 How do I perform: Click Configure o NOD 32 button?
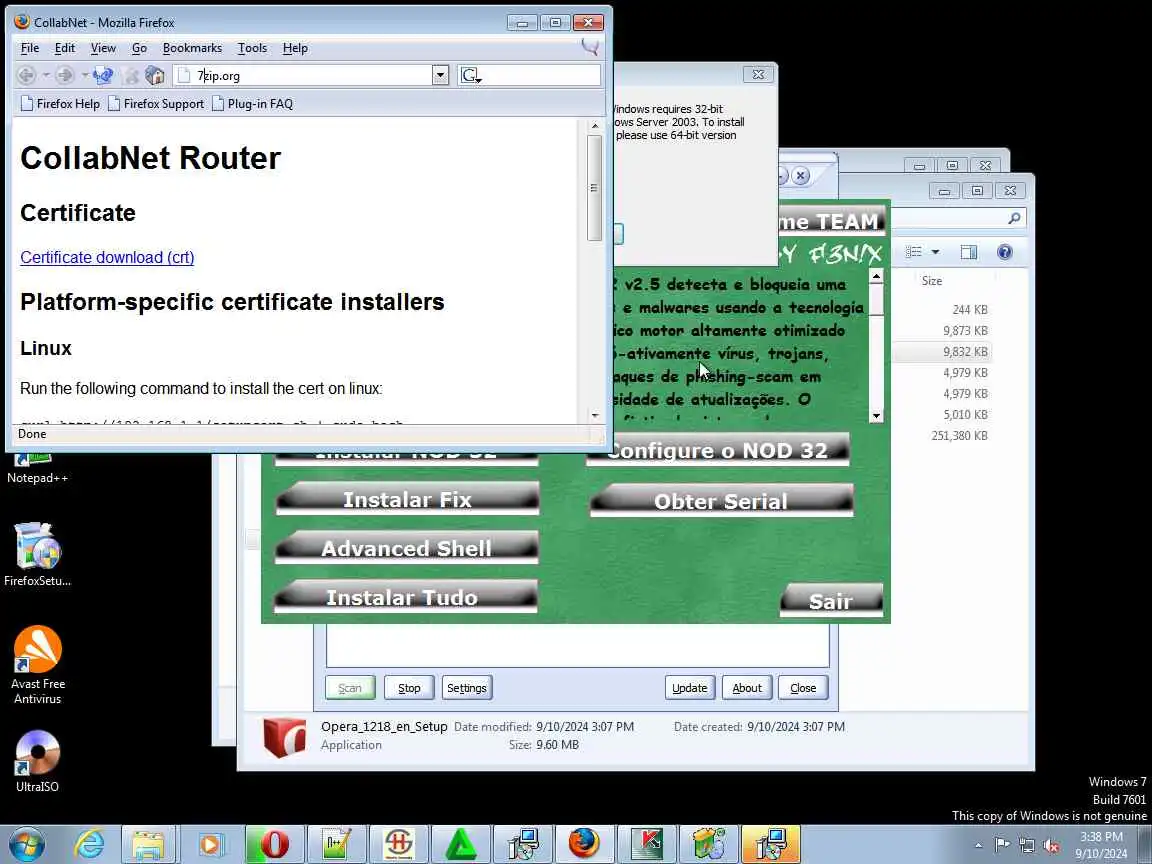point(718,450)
